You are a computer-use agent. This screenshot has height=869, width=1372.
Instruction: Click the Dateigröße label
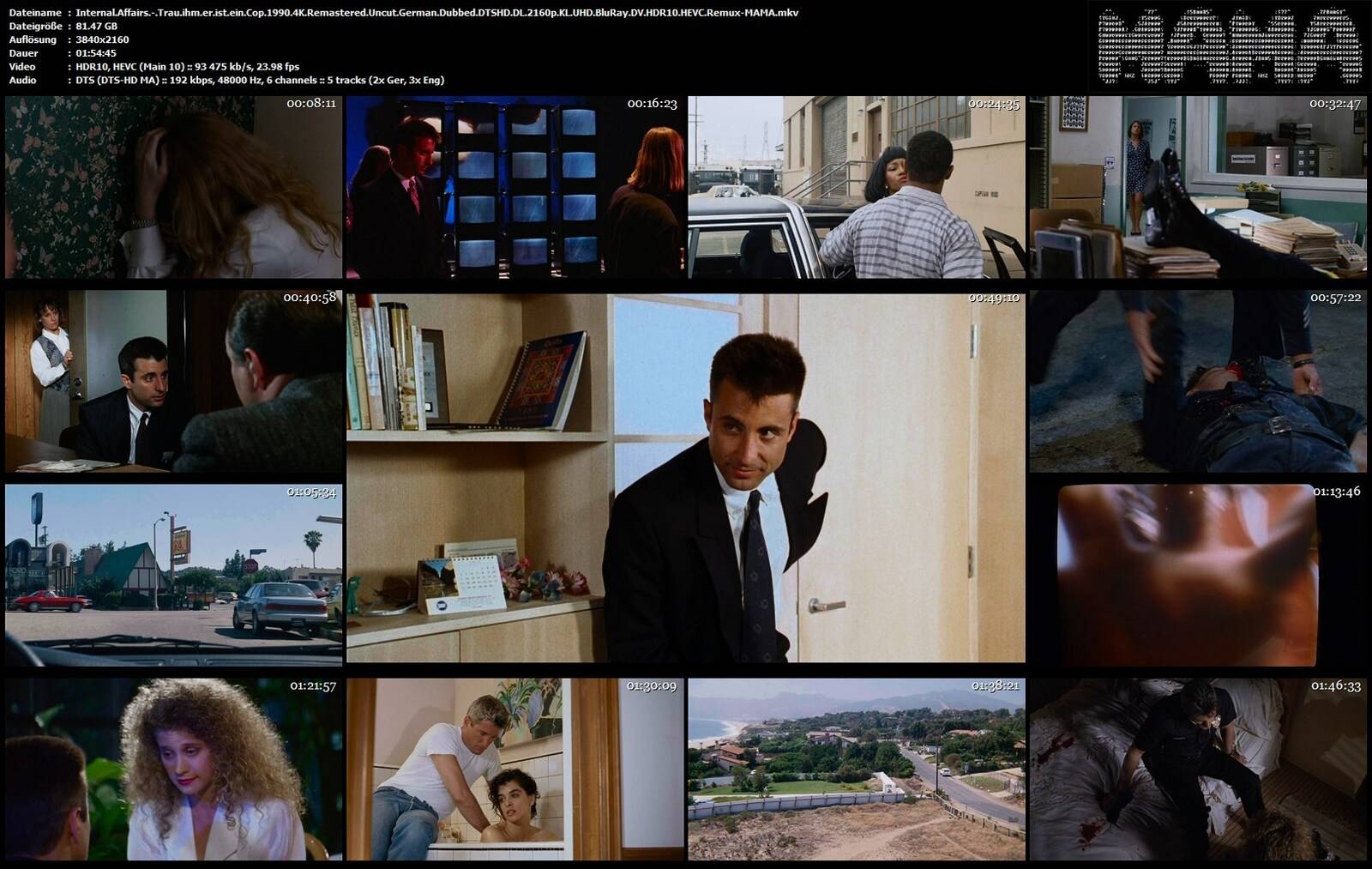[x=35, y=26]
